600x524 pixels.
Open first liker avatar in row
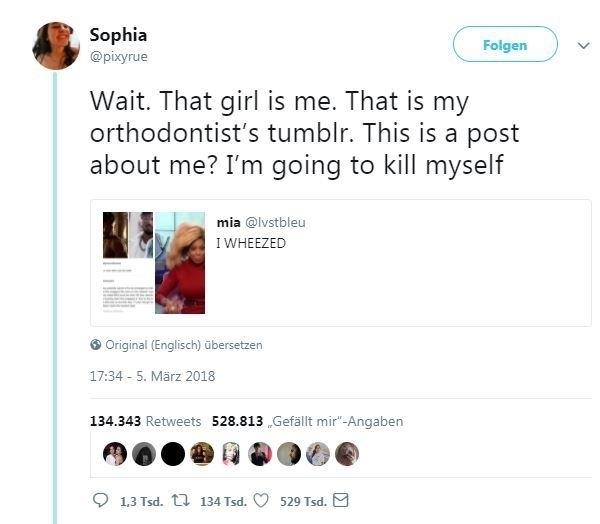coord(115,454)
